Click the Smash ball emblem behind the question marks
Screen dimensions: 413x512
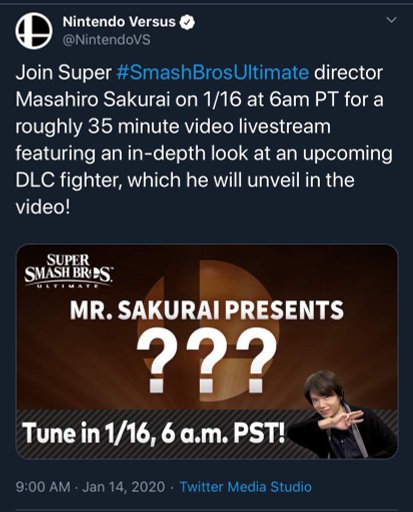(207, 330)
